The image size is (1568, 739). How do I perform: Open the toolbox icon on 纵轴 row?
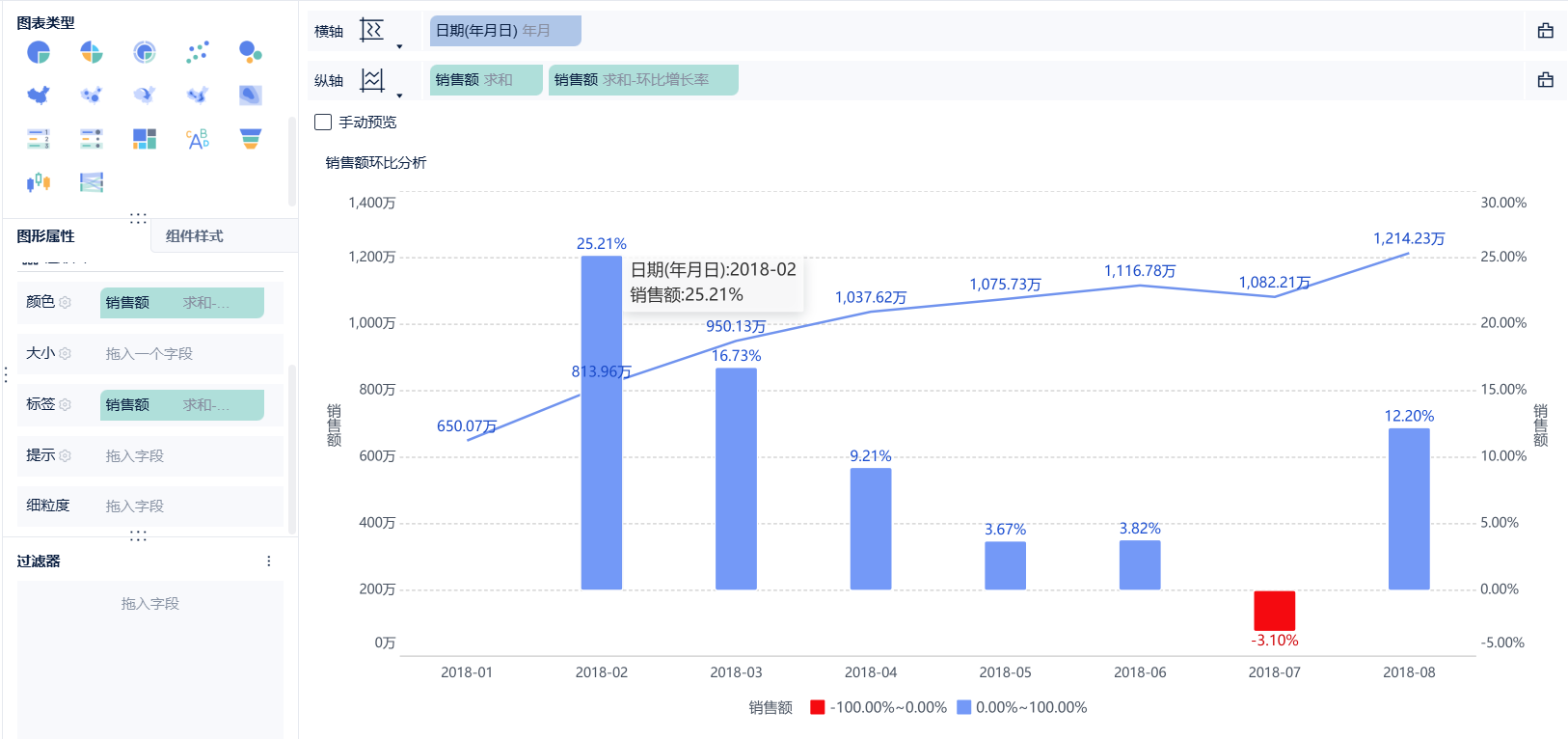[x=1546, y=80]
